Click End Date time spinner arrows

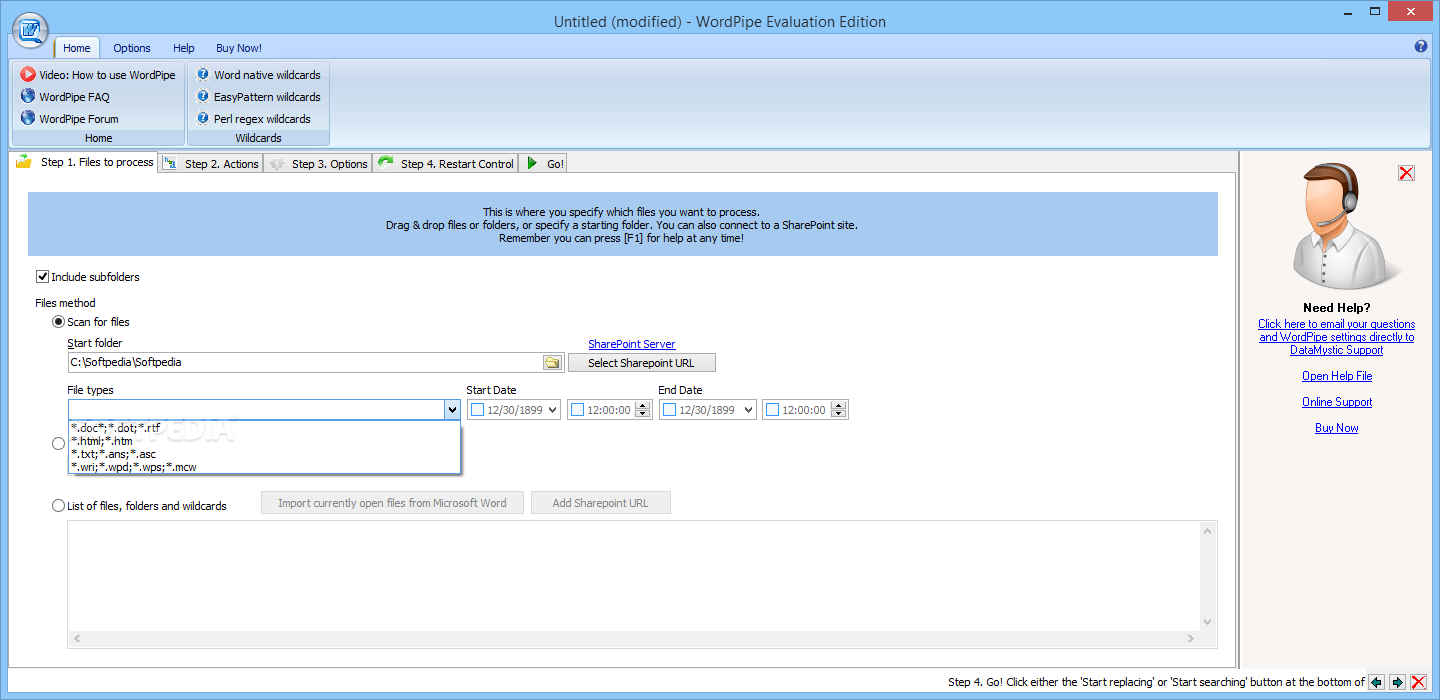839,410
